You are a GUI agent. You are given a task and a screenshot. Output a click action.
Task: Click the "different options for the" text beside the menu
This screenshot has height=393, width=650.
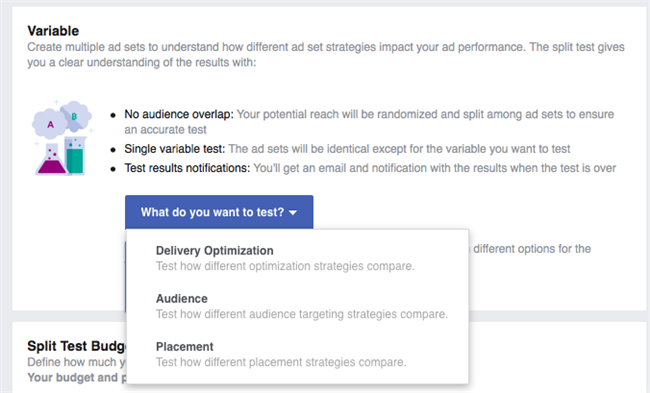pyautogui.click(x=532, y=249)
